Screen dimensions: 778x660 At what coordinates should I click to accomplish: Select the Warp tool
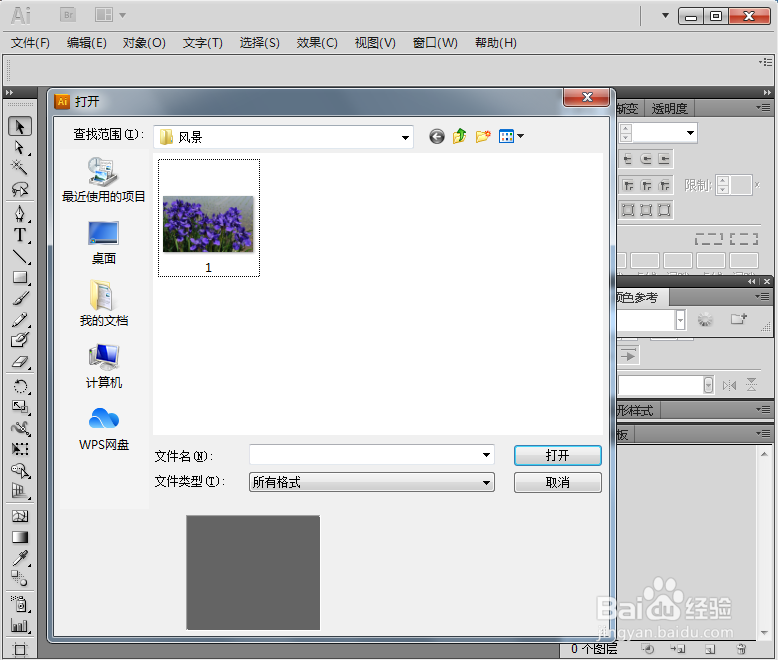[x=20, y=428]
